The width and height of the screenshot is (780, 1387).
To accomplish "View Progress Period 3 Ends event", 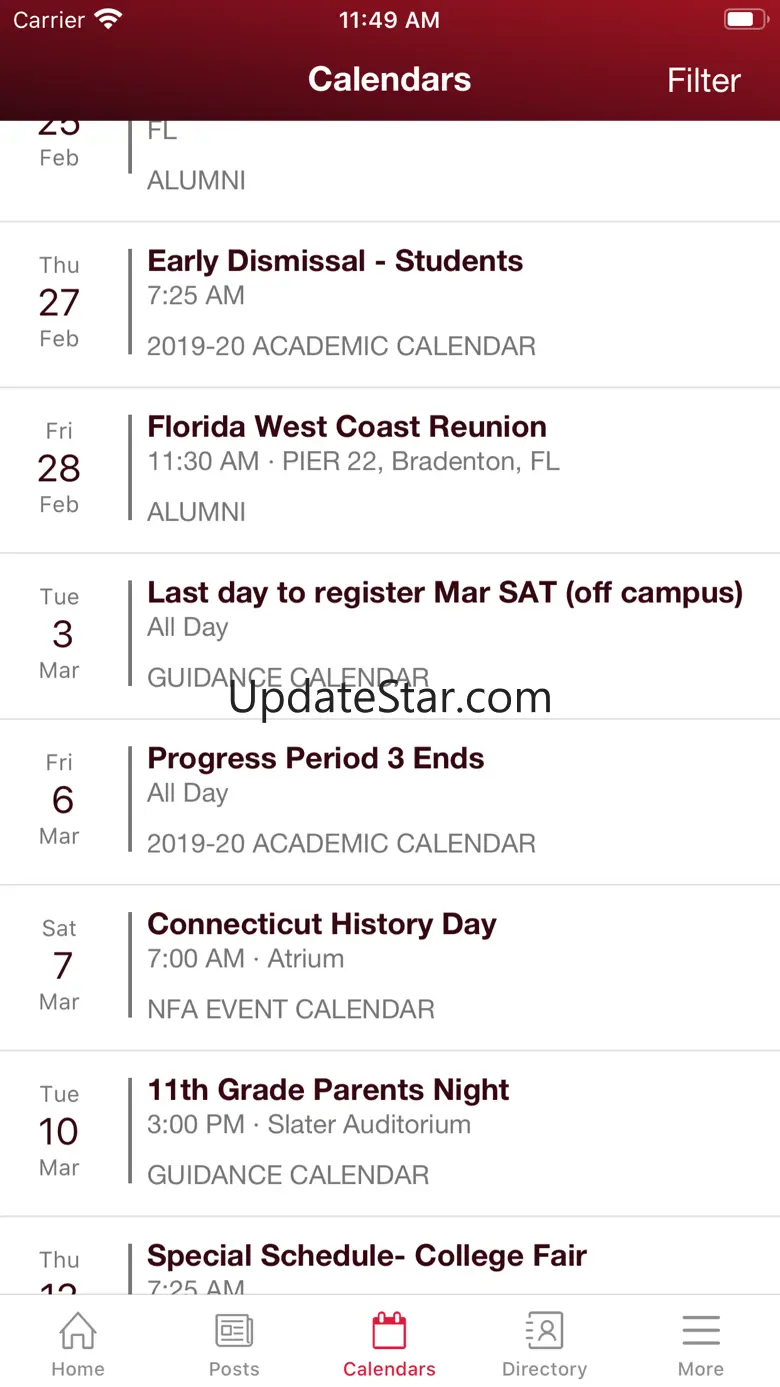I will [x=316, y=759].
